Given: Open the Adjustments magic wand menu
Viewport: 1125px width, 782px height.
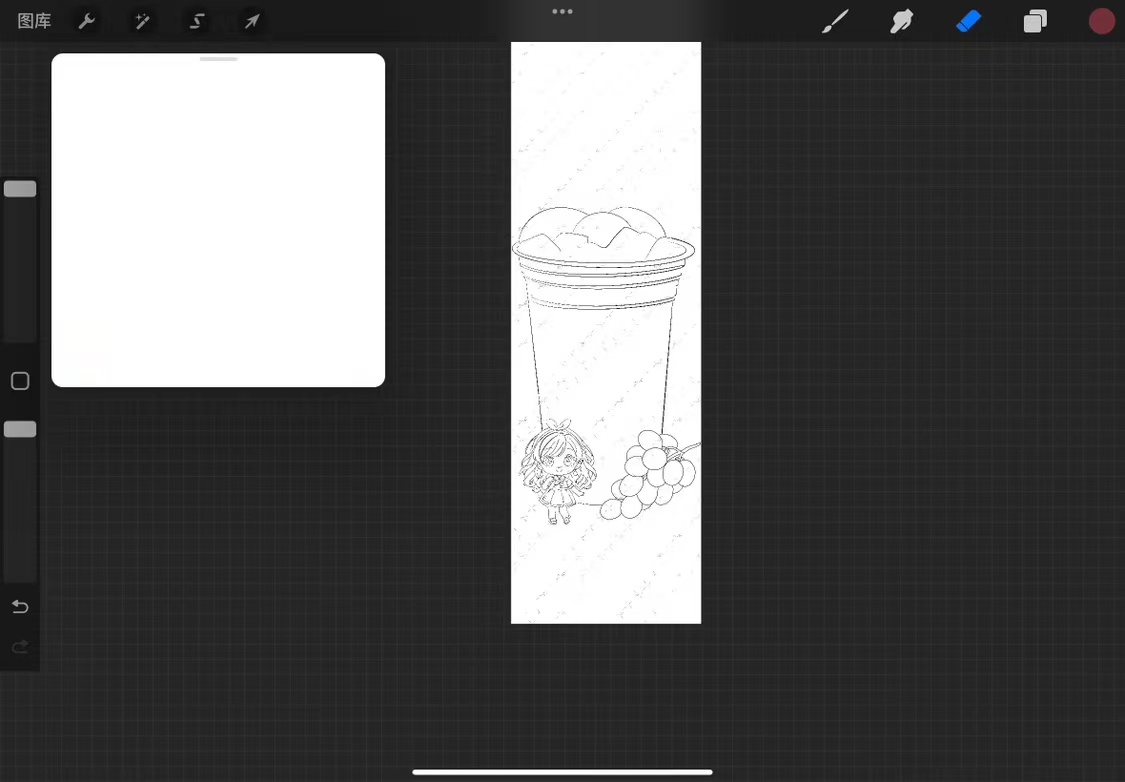Looking at the screenshot, I should pyautogui.click(x=142, y=22).
